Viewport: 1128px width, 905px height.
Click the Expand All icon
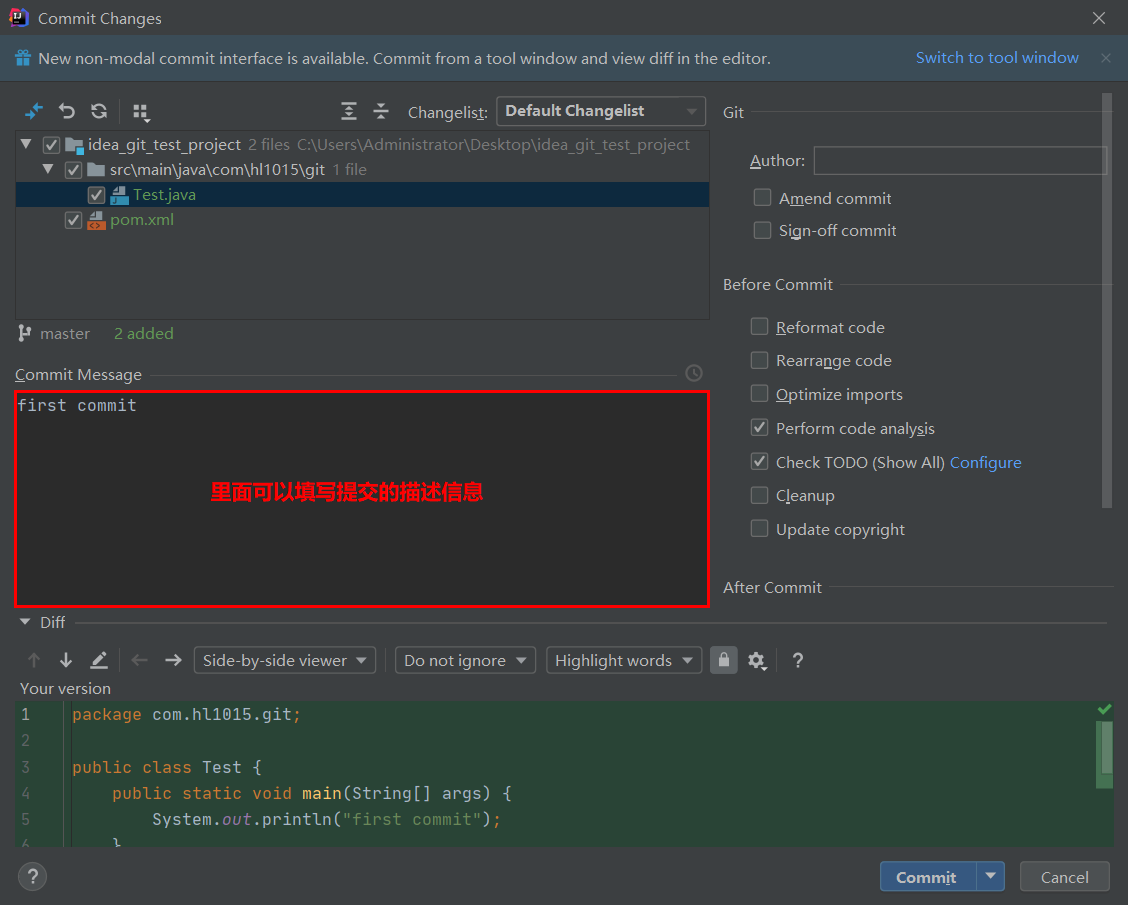[x=349, y=112]
